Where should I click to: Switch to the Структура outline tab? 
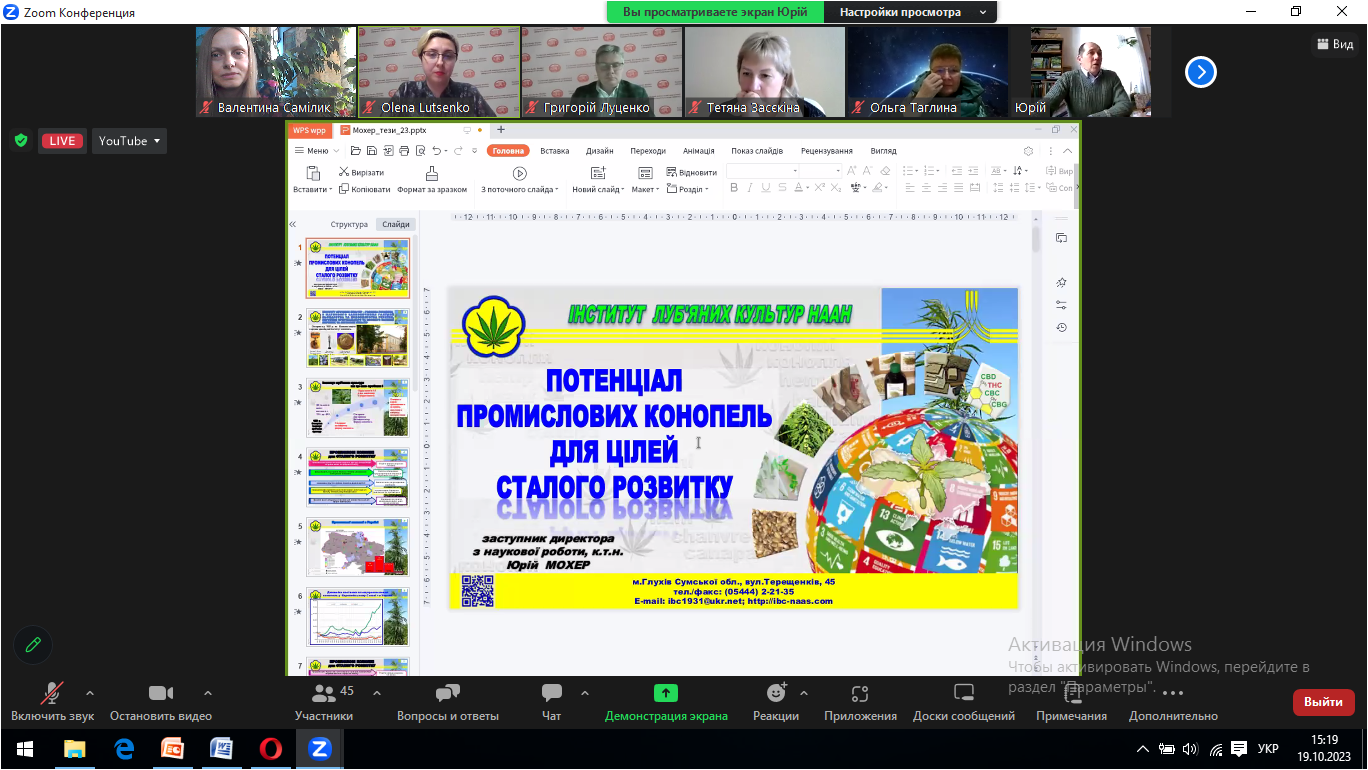(349, 225)
